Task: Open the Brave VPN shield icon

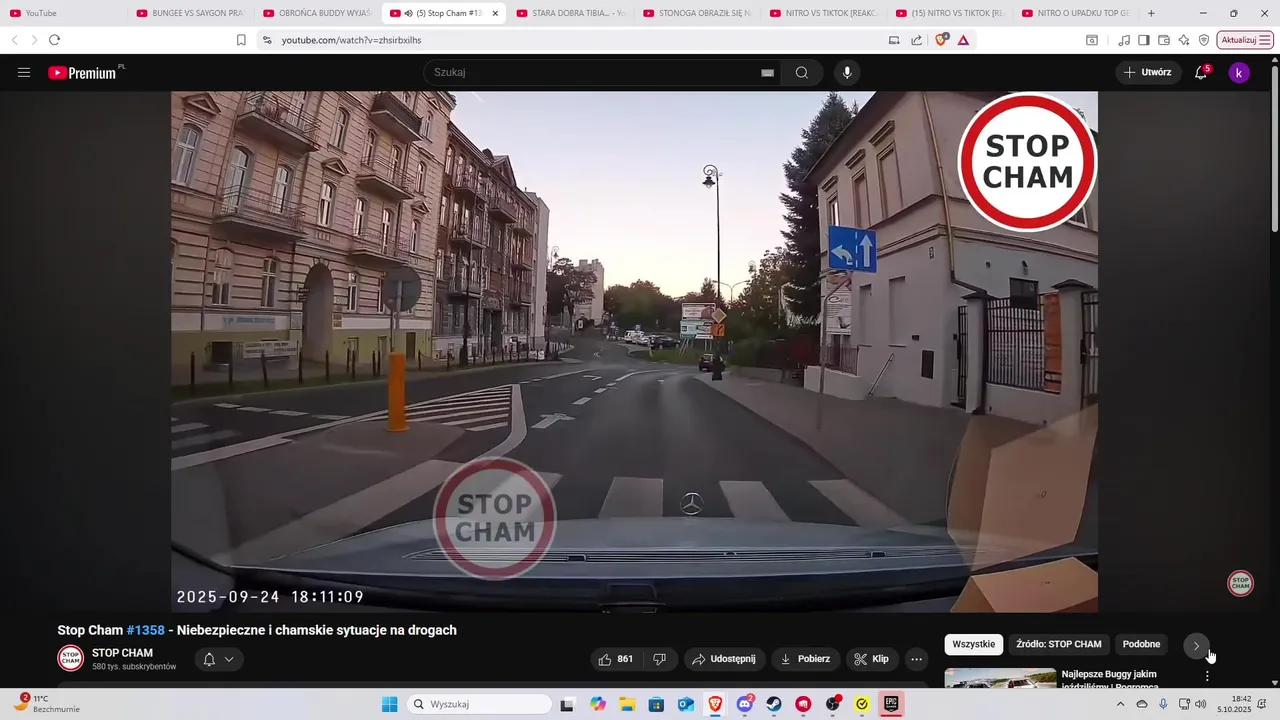Action: (1204, 40)
